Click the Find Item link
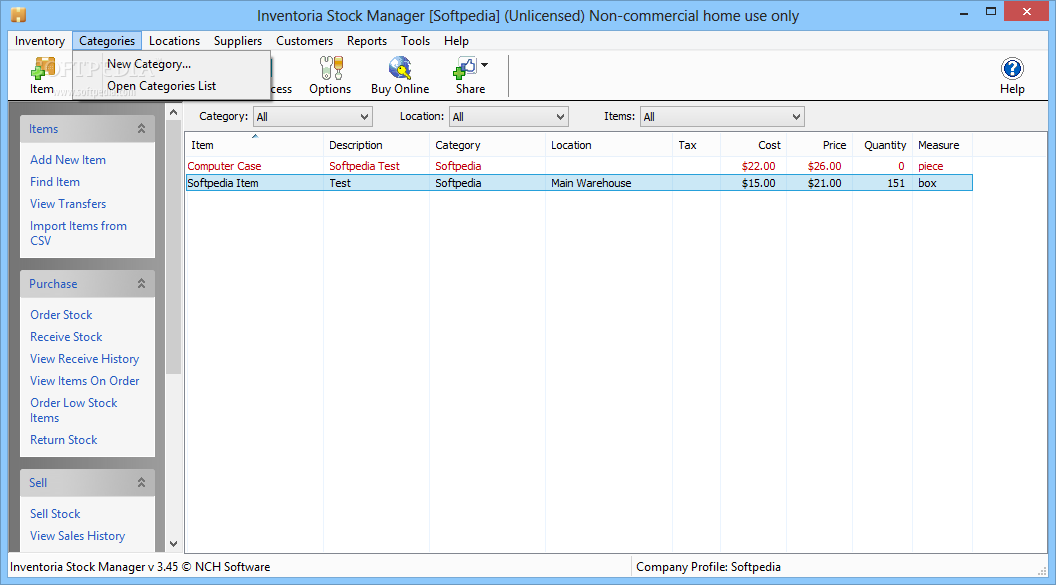 [x=55, y=182]
